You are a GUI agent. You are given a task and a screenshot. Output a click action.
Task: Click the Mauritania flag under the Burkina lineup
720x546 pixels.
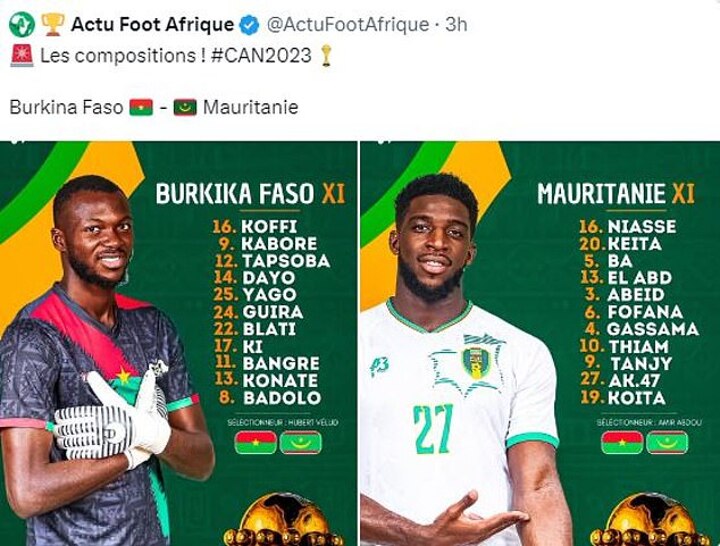click(x=300, y=442)
